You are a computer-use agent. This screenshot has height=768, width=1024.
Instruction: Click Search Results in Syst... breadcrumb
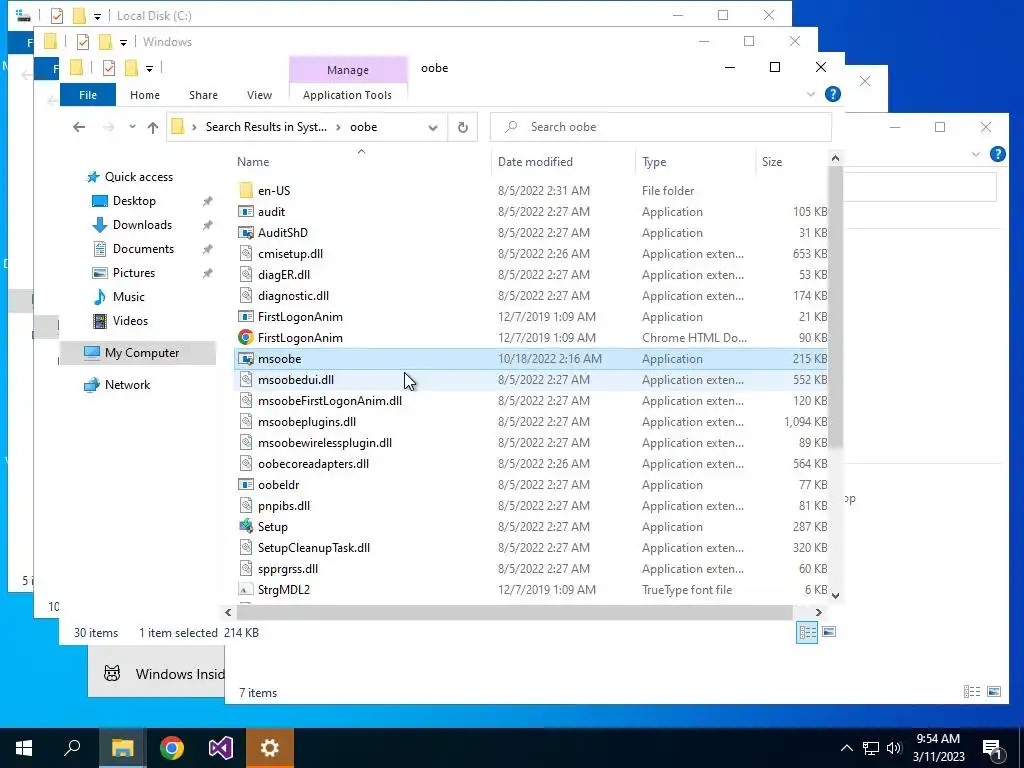[x=266, y=127]
